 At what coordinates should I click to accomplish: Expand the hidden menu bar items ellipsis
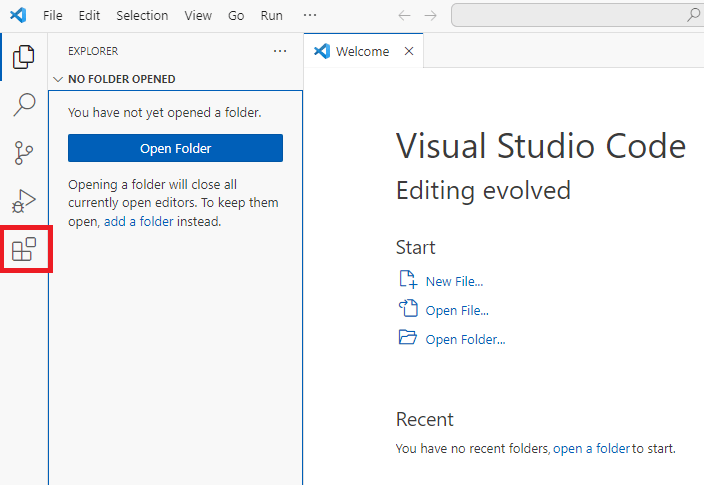coord(310,16)
